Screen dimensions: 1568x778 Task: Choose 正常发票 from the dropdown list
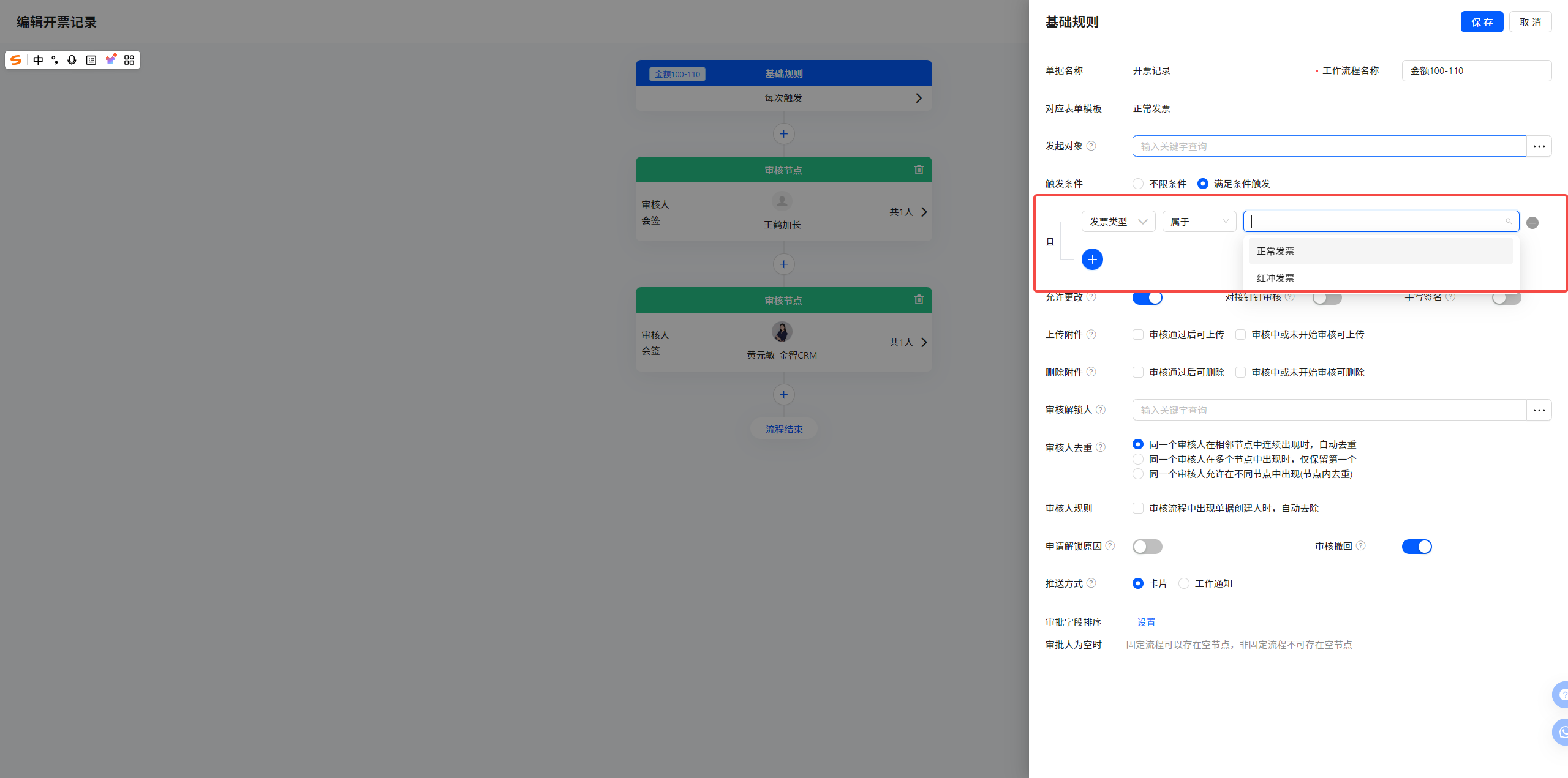(x=1275, y=251)
